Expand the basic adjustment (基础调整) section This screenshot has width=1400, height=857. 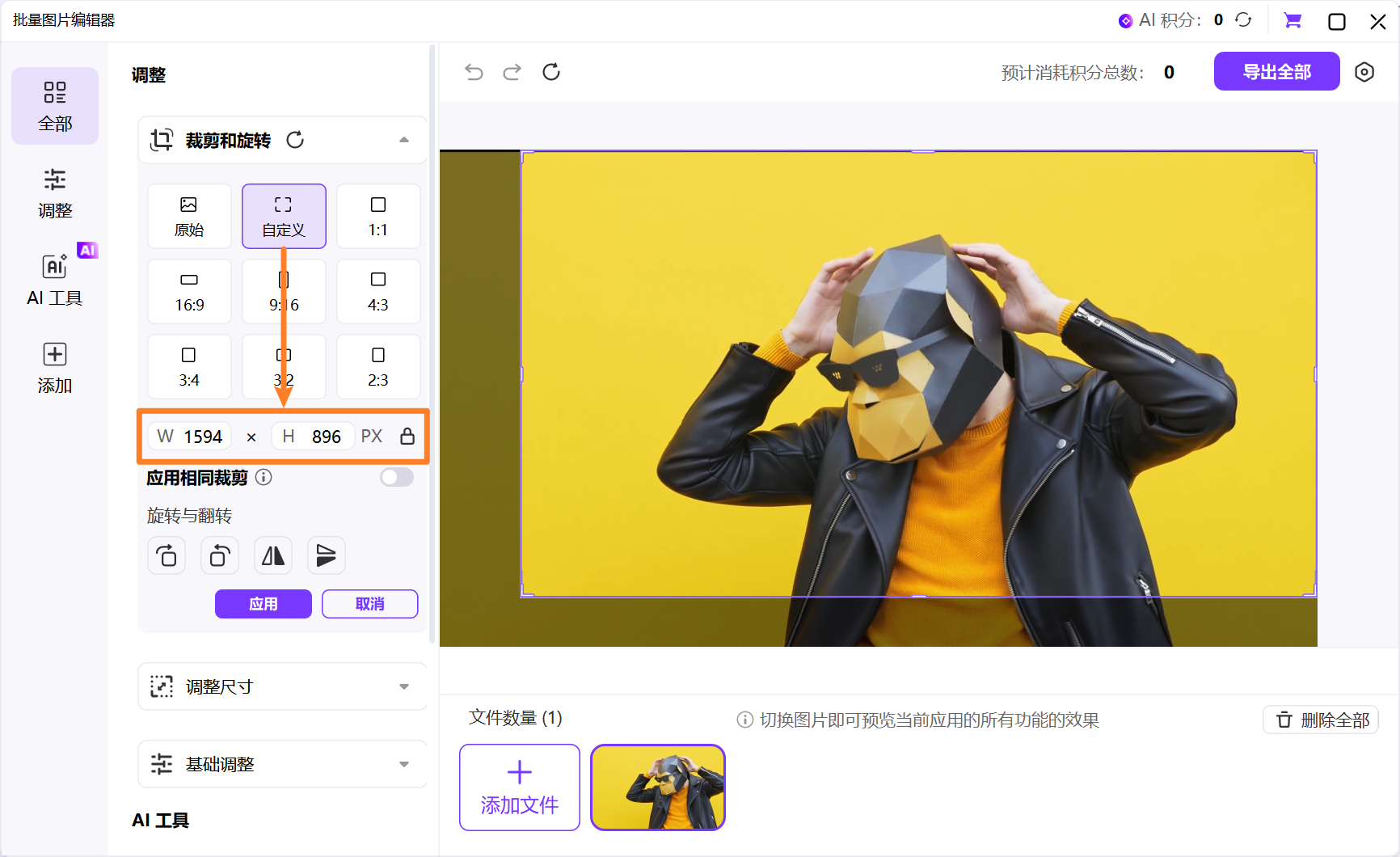click(403, 764)
